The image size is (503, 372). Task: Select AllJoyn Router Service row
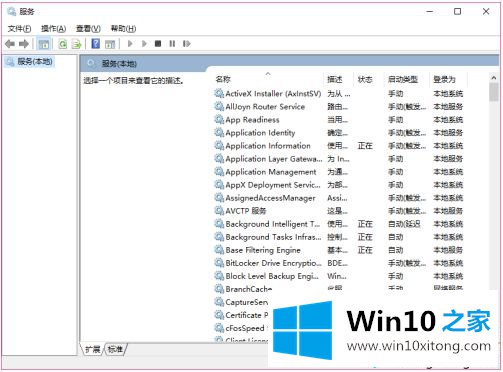[339, 107]
